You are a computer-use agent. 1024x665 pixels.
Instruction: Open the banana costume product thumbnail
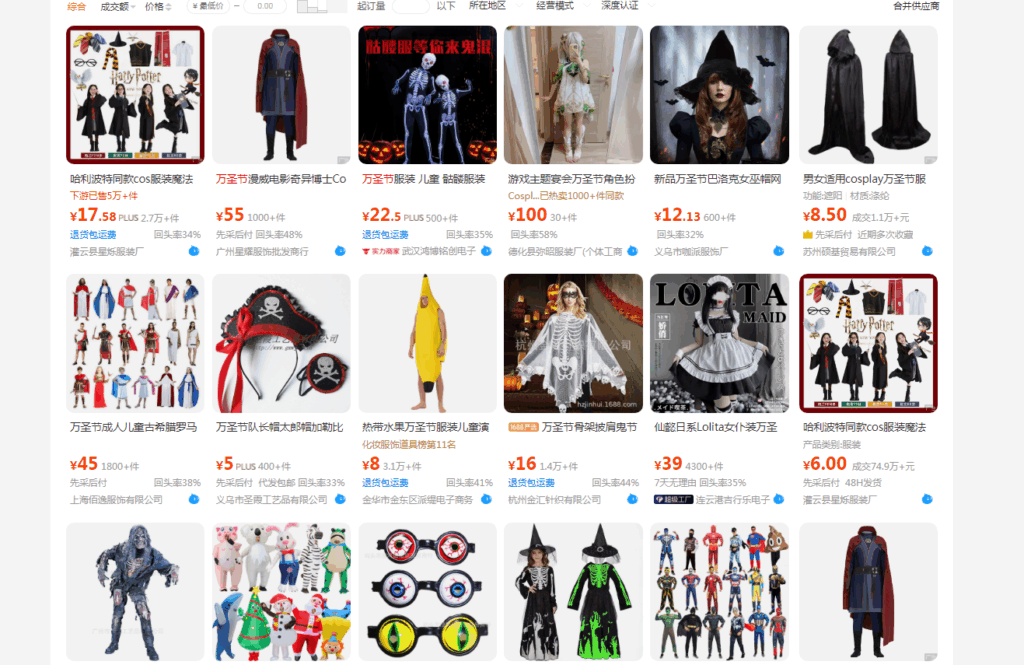[x=427, y=344]
